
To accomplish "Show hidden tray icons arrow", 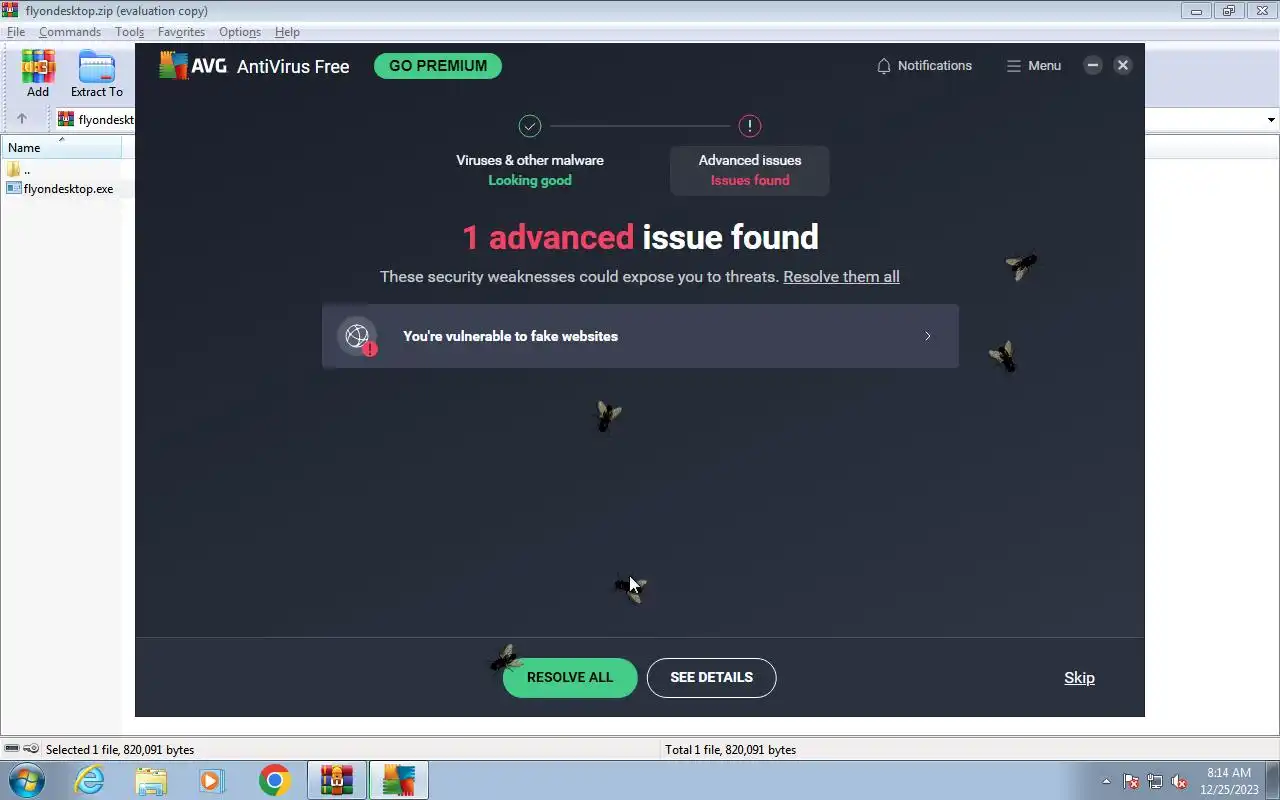I will pos(1106,782).
